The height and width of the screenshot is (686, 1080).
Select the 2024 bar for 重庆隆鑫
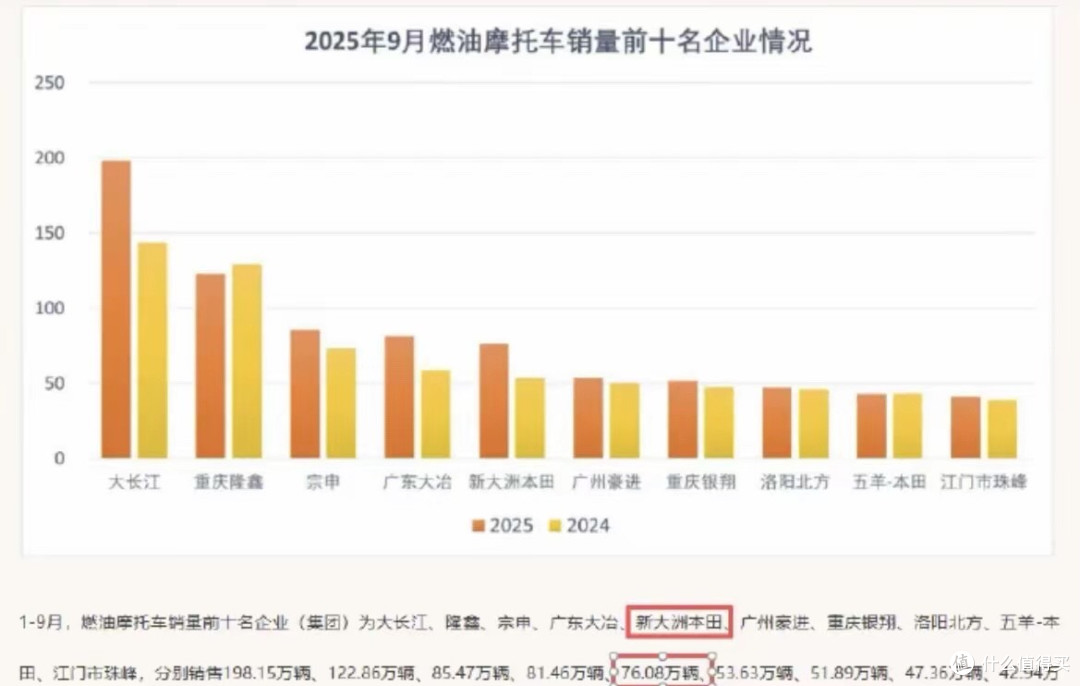[247, 361]
